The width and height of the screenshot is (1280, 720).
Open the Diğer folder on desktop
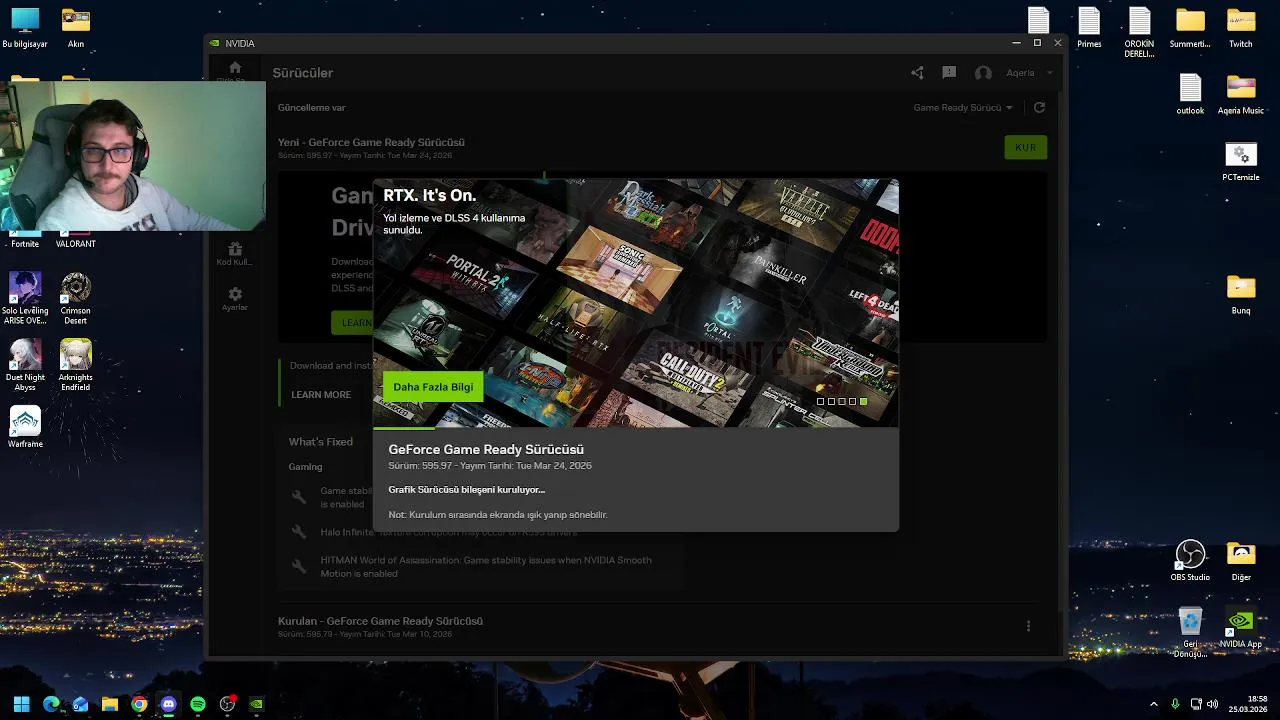coord(1241,560)
